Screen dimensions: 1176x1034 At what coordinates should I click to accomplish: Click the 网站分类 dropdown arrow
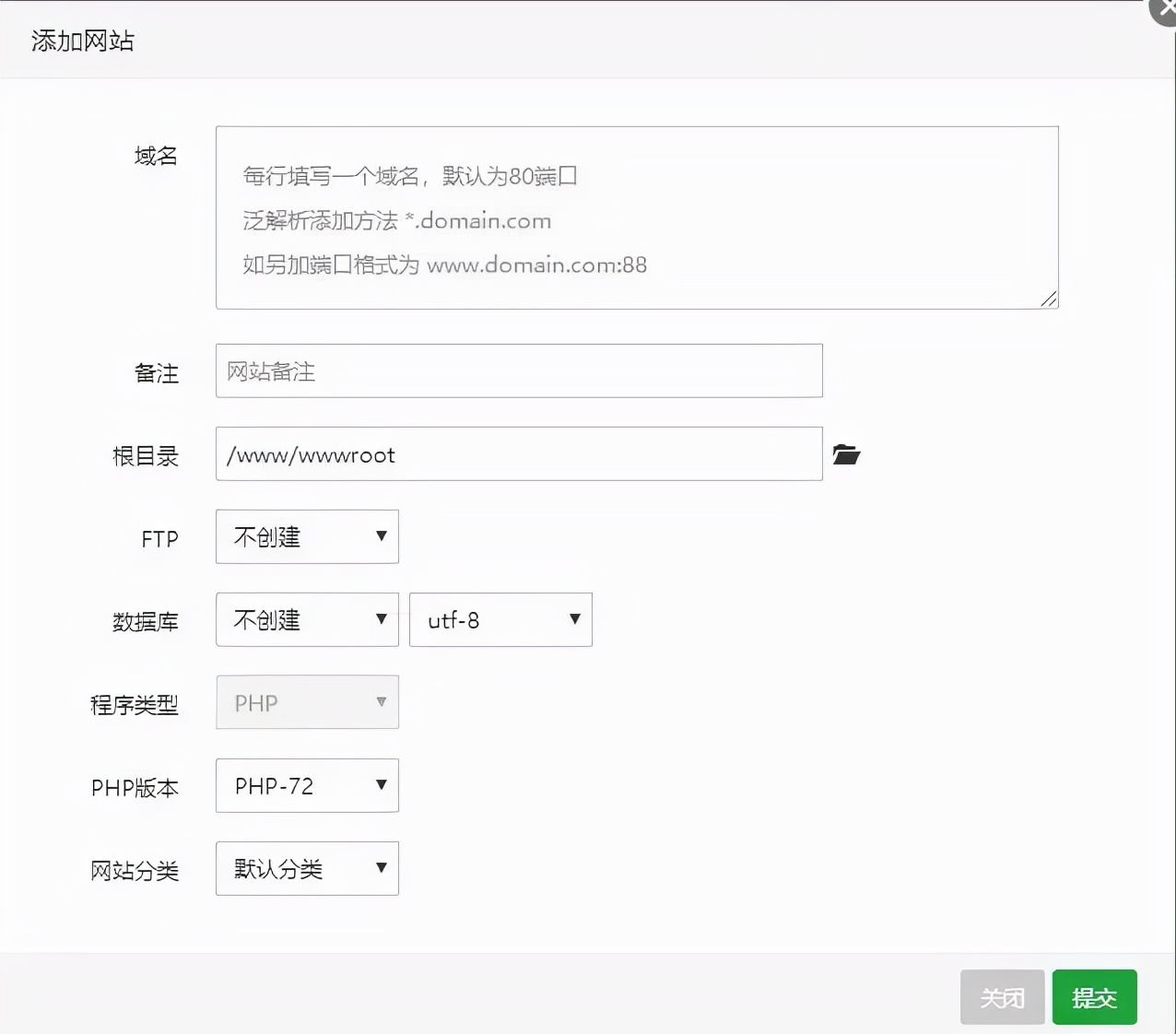click(x=381, y=868)
